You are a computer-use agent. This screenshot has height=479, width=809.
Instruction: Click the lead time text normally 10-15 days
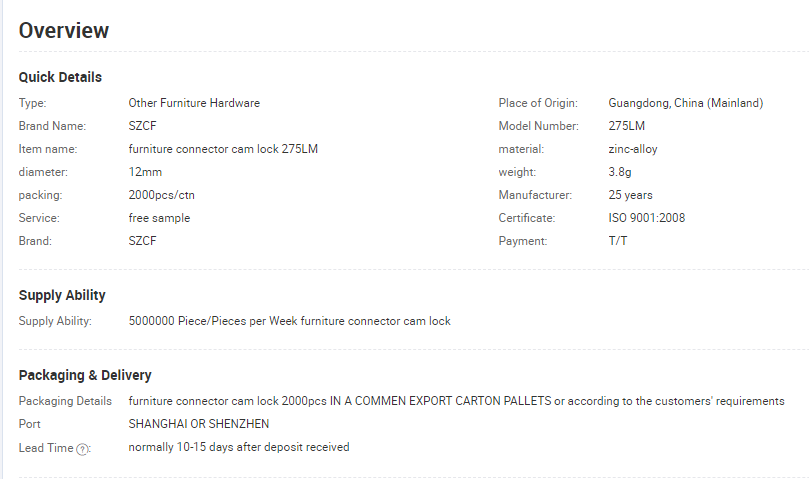pyautogui.click(x=181, y=447)
